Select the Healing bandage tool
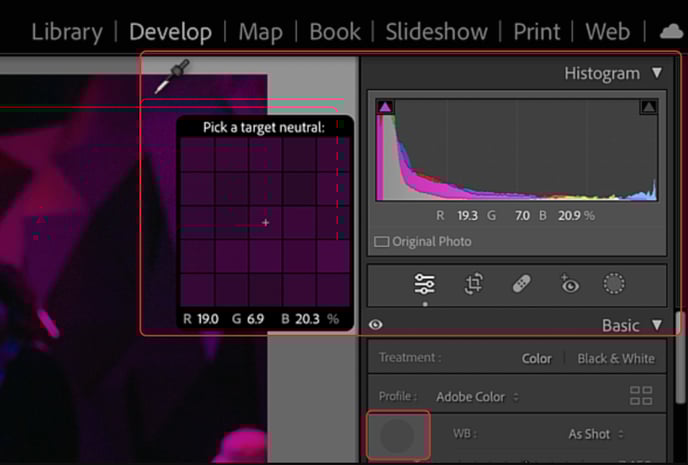The width and height of the screenshot is (688, 465). point(522,284)
